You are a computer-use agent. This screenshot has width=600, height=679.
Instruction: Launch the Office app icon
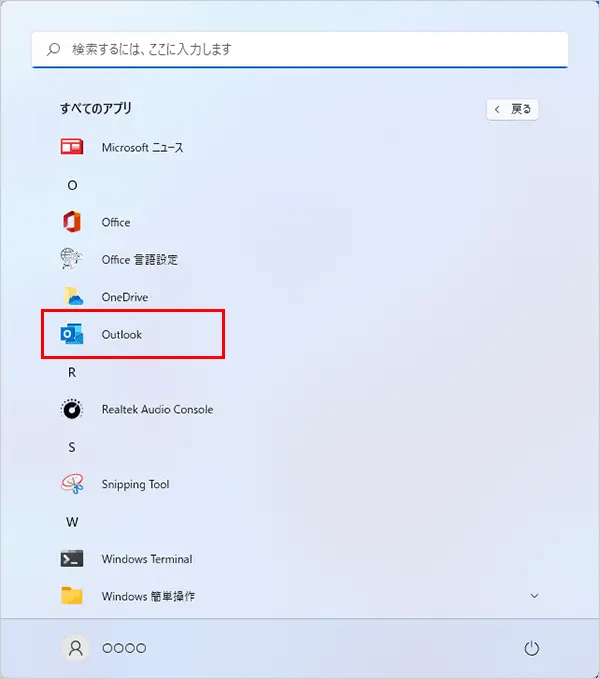click(72, 222)
